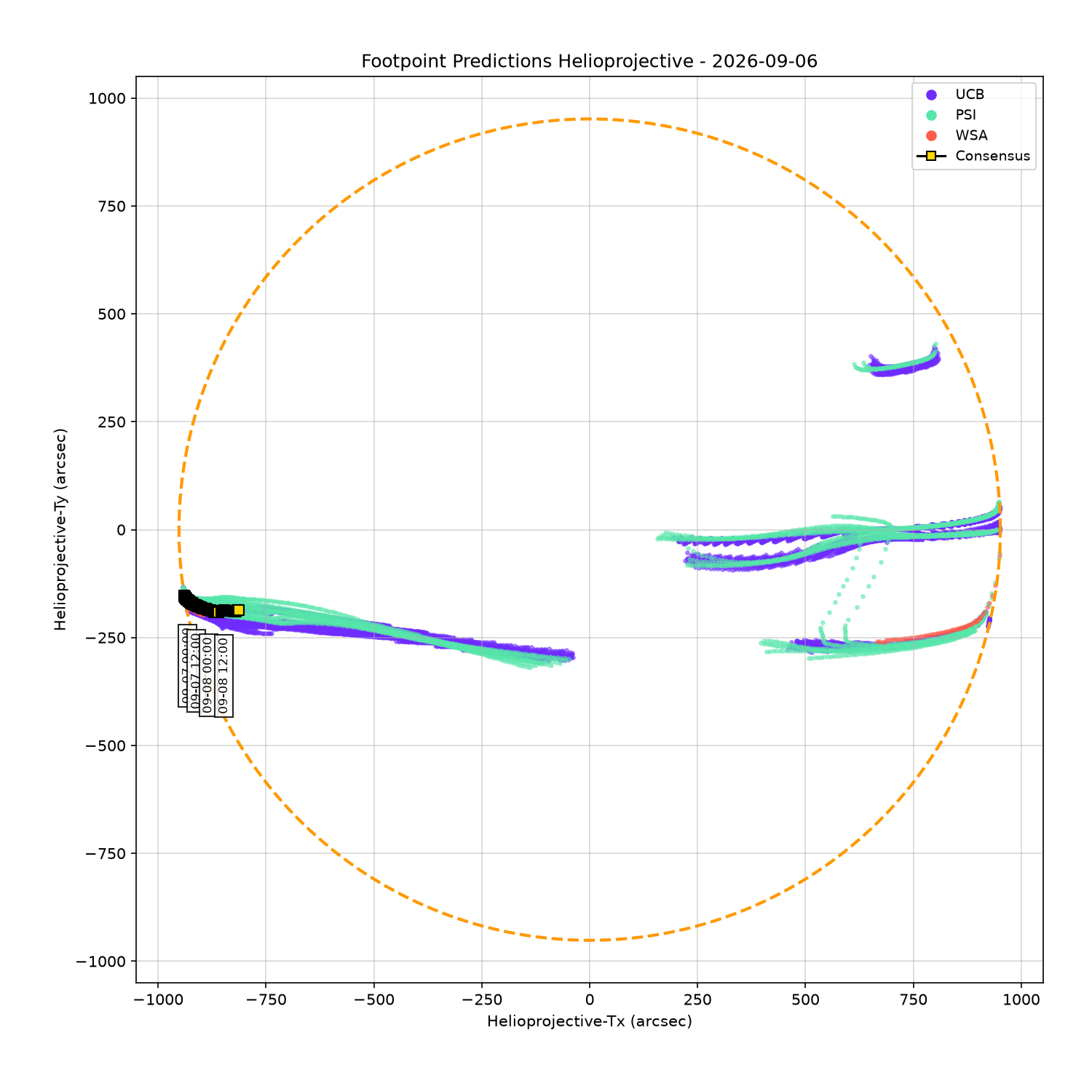Click the 'Footpoint Predictions Helioprojective - 2026-09-06' title
Viewport: 1092px width, 1092px height.
589,61
